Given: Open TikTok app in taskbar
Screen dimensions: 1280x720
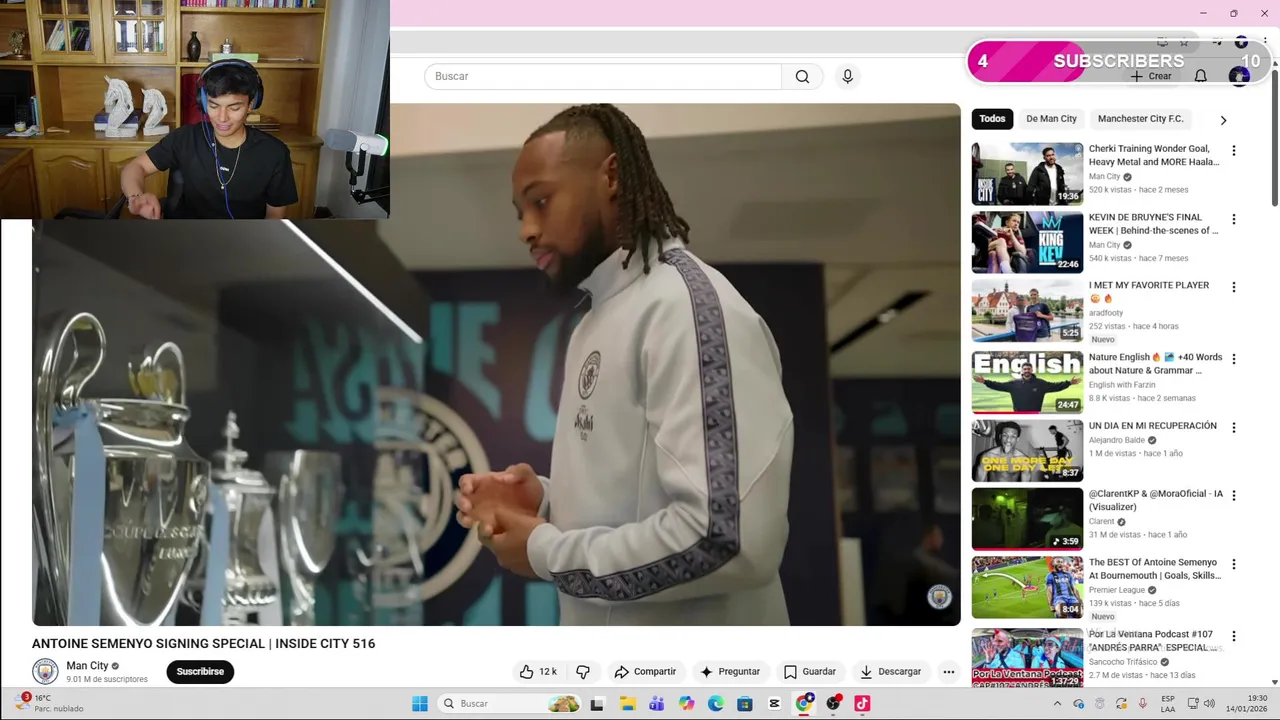Looking at the screenshot, I should (x=862, y=703).
